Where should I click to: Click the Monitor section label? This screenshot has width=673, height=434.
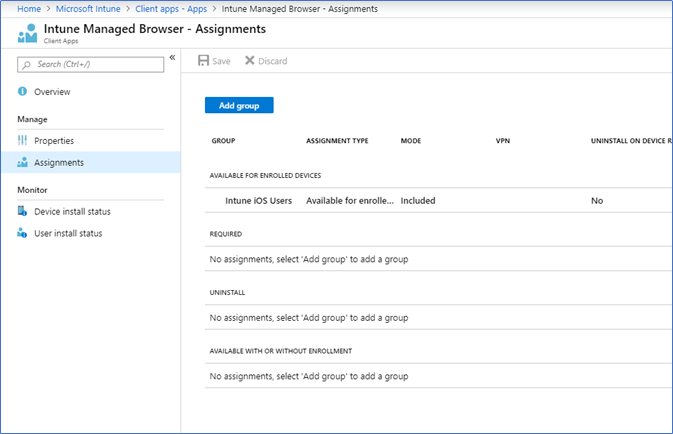click(32, 190)
